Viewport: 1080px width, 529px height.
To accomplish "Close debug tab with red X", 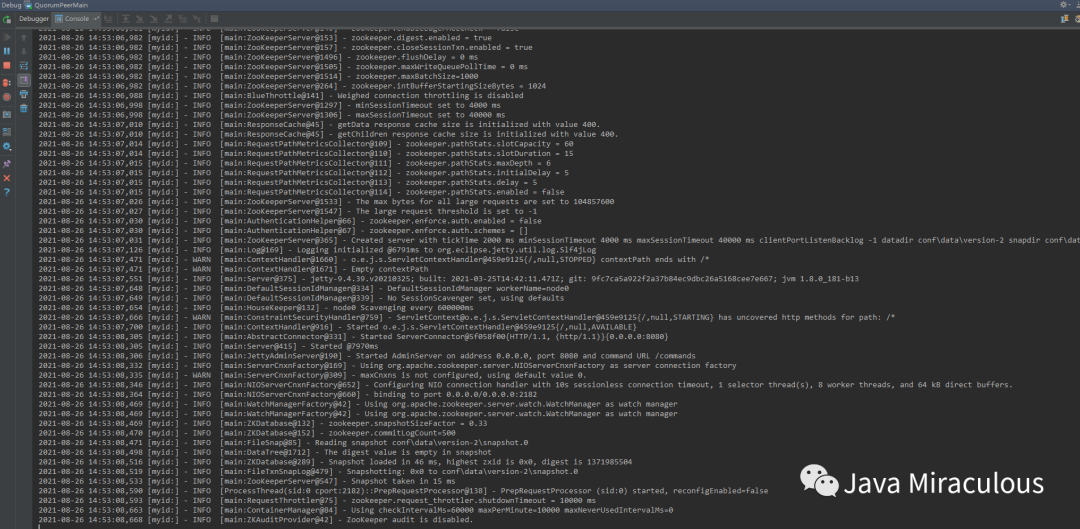I will [7, 178].
